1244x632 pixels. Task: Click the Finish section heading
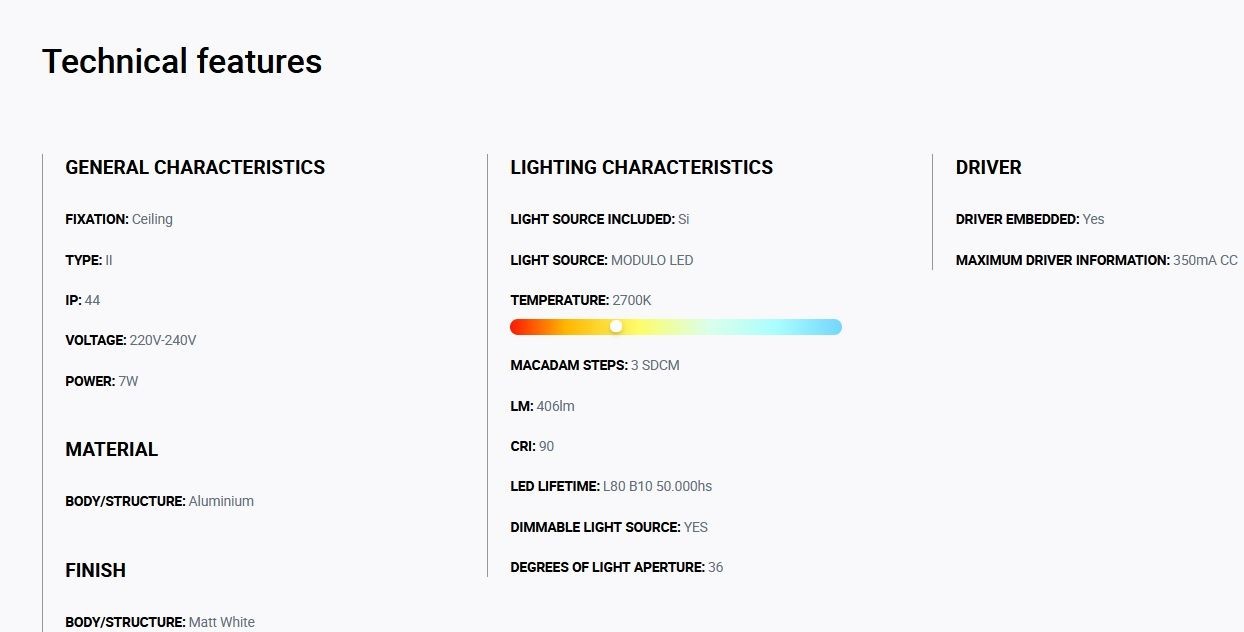pos(95,571)
